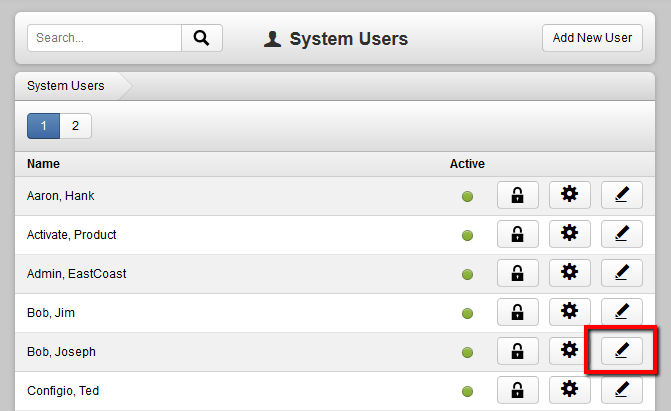Open gear settings for Bob, Jim

coord(570,312)
